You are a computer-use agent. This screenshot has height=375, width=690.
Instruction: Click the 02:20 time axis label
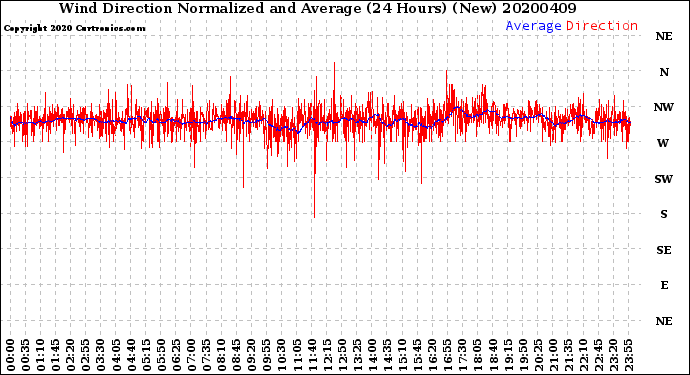pos(71,355)
